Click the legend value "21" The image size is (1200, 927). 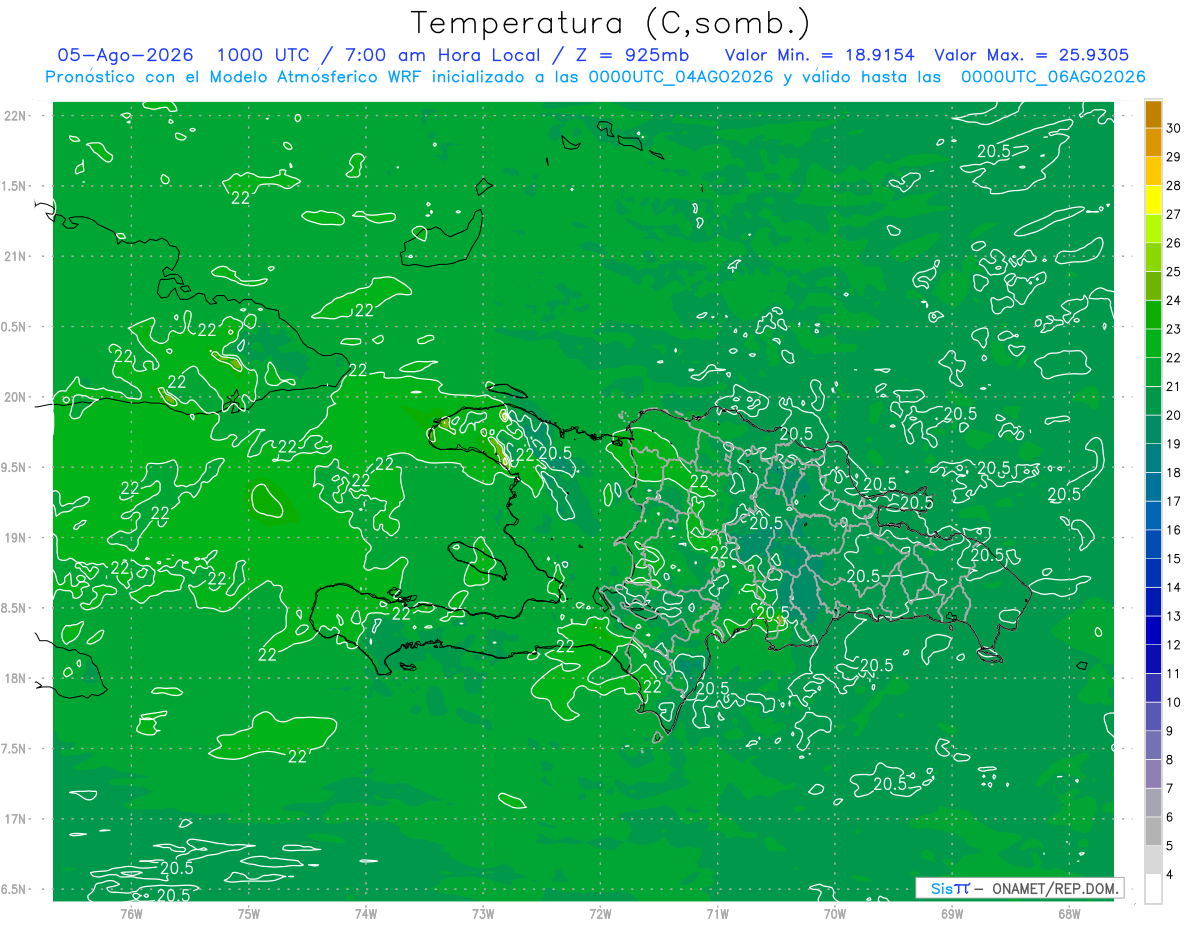tap(1173, 387)
